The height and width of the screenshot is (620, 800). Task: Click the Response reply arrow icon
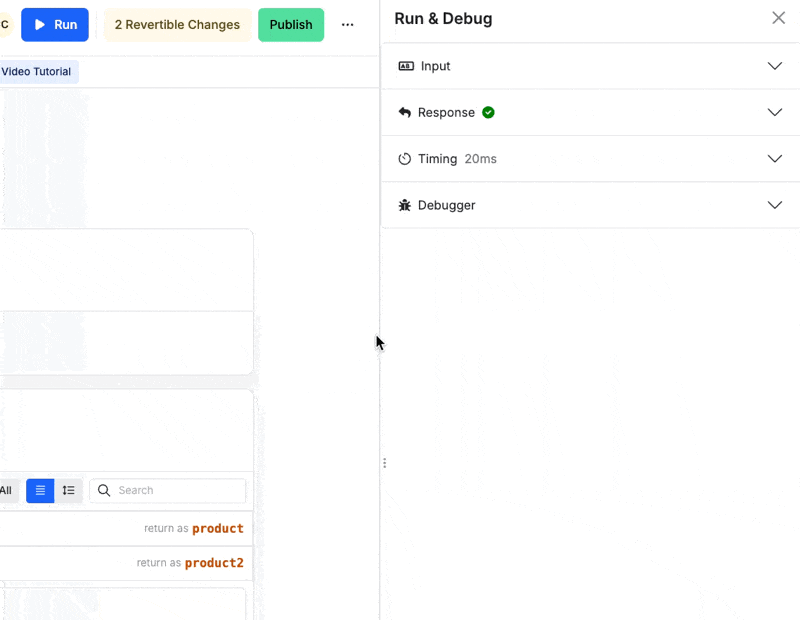(405, 112)
